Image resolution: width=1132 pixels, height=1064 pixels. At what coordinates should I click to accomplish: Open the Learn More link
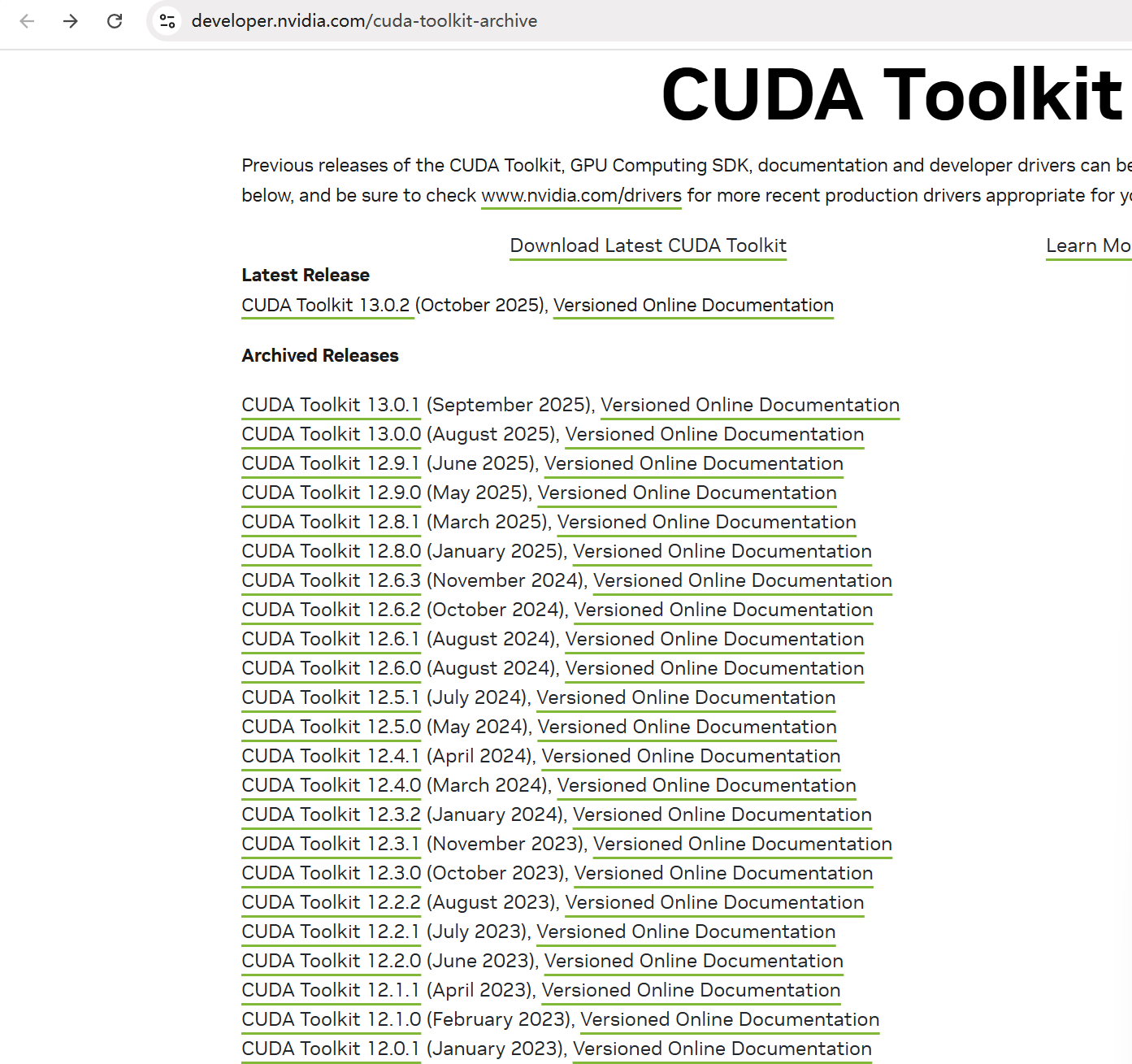[1089, 246]
